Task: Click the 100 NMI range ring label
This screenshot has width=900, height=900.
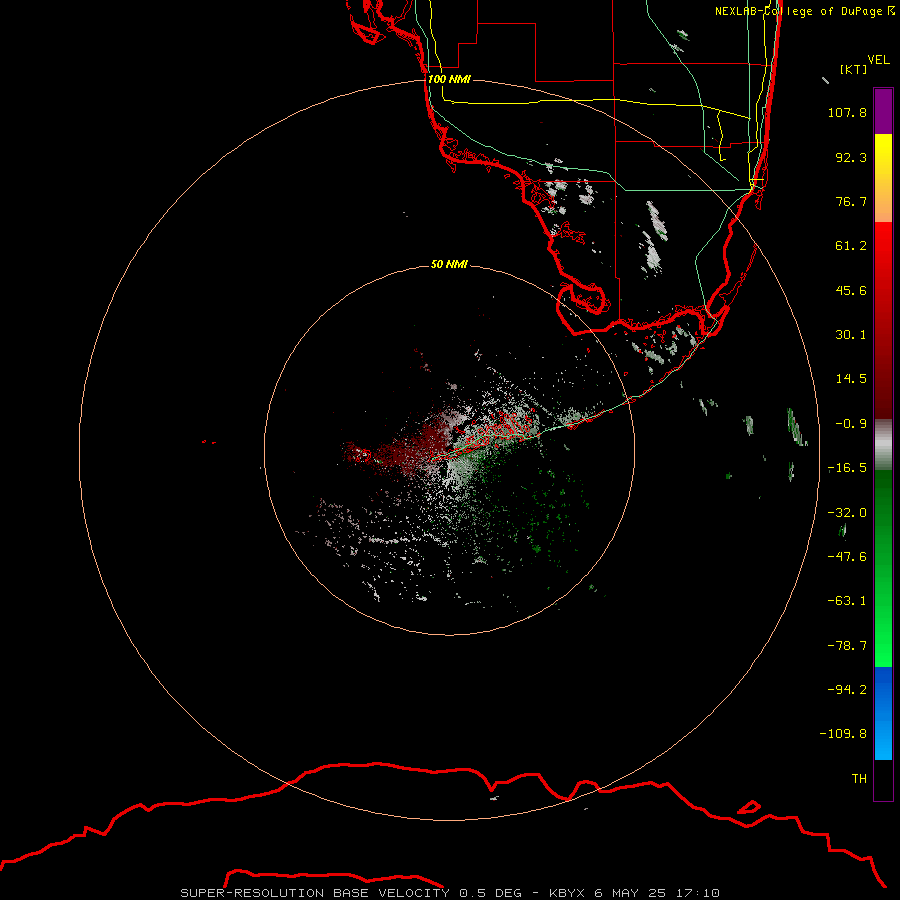Action: coord(449,79)
